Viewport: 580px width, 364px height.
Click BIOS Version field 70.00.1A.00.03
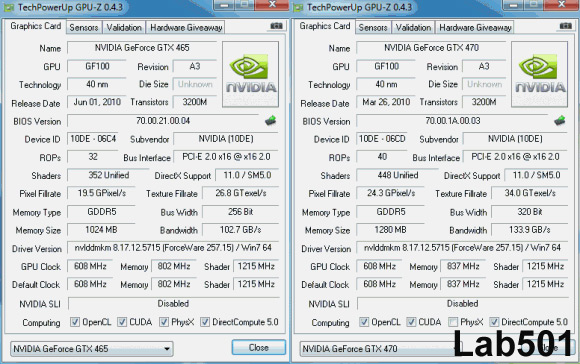tap(452, 121)
